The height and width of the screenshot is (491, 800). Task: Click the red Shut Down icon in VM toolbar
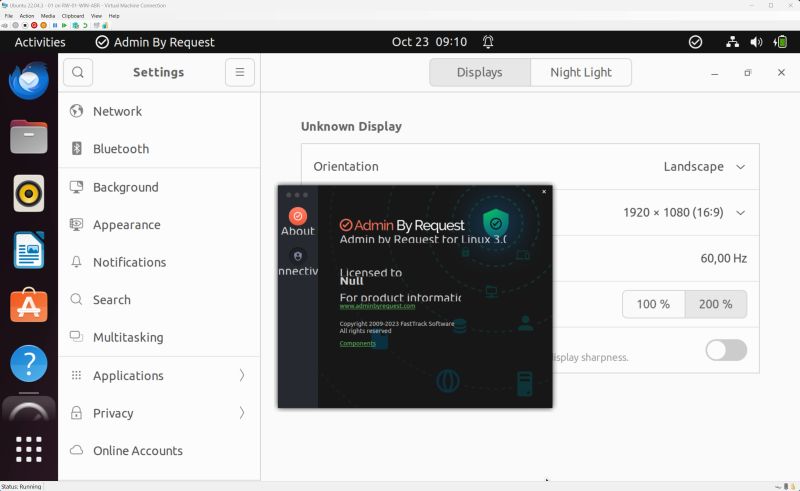[x=34, y=25]
